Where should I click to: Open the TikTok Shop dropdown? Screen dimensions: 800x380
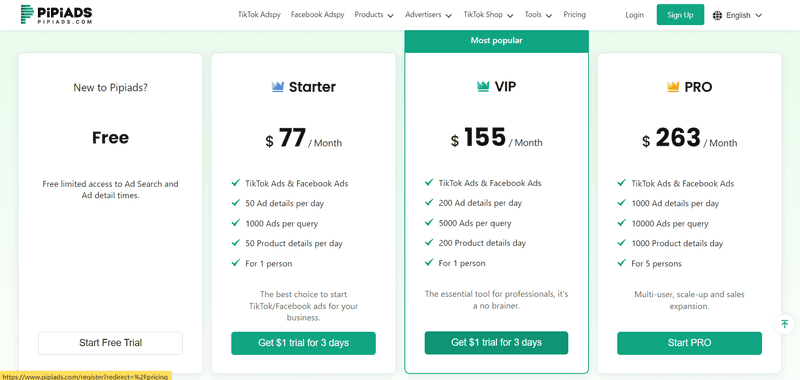[488, 15]
